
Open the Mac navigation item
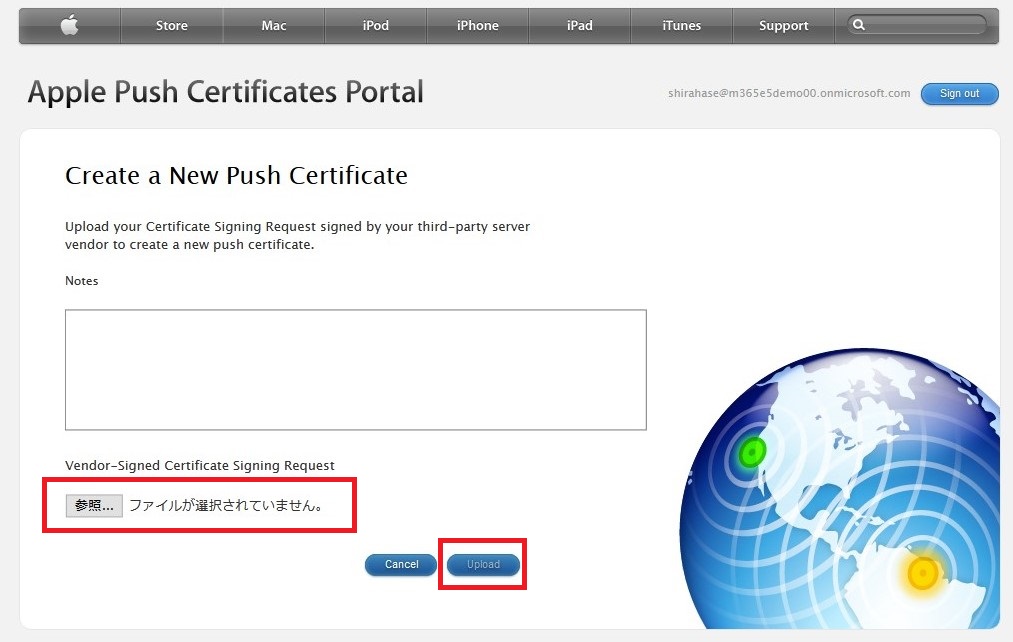point(273,26)
